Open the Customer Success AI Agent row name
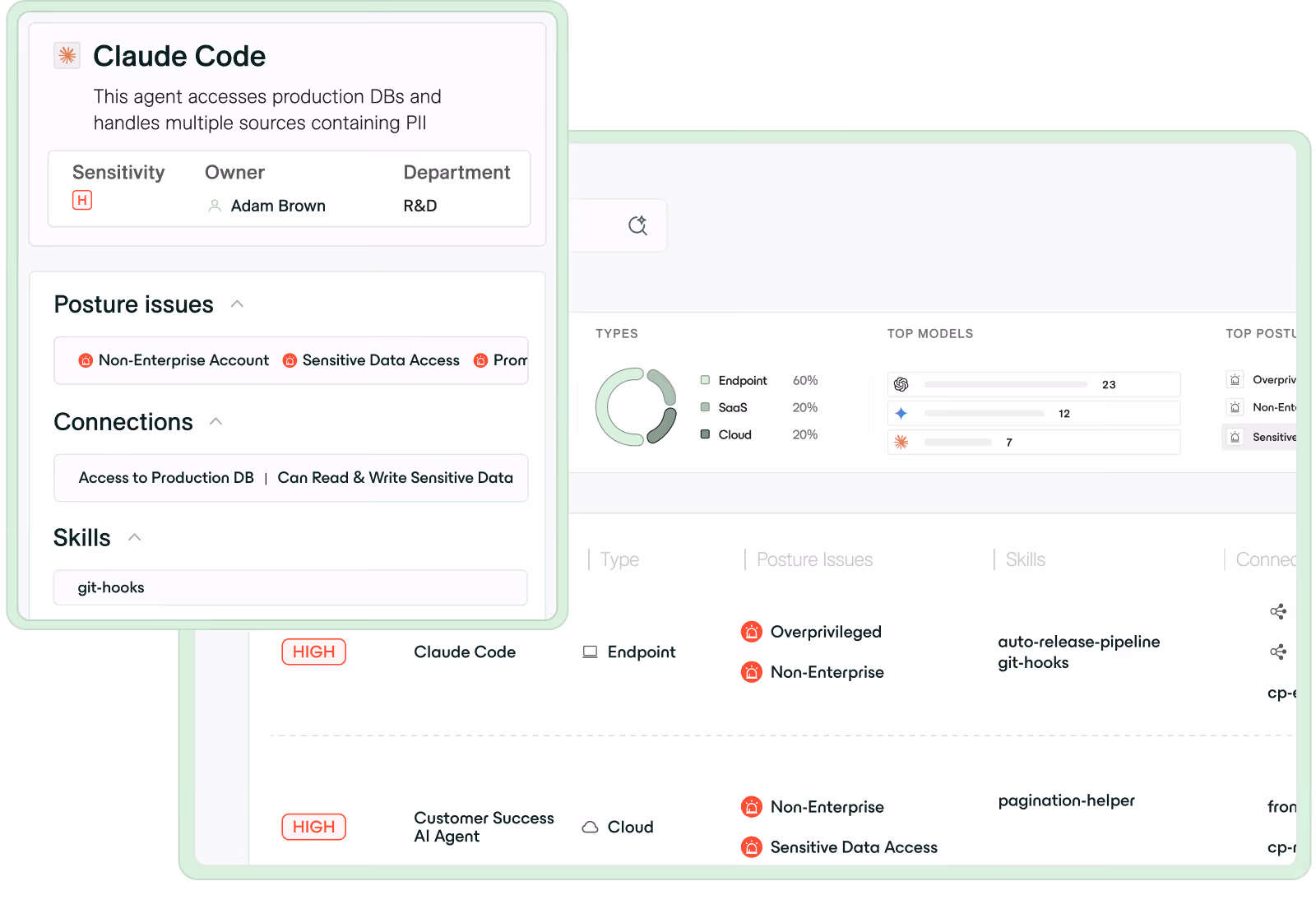The image size is (1316, 923). tap(484, 827)
